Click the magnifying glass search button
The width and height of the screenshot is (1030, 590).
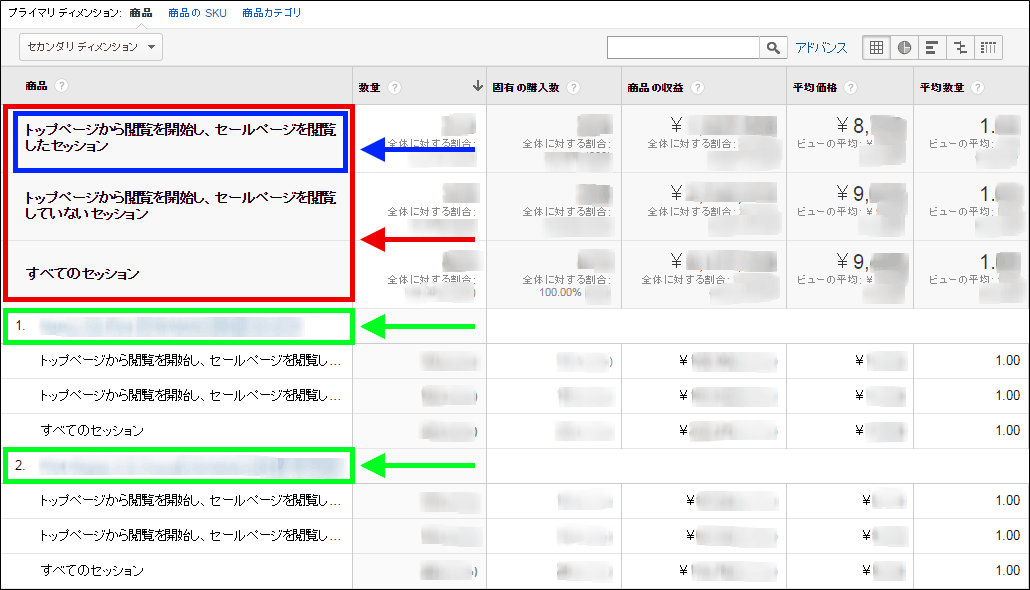[773, 48]
